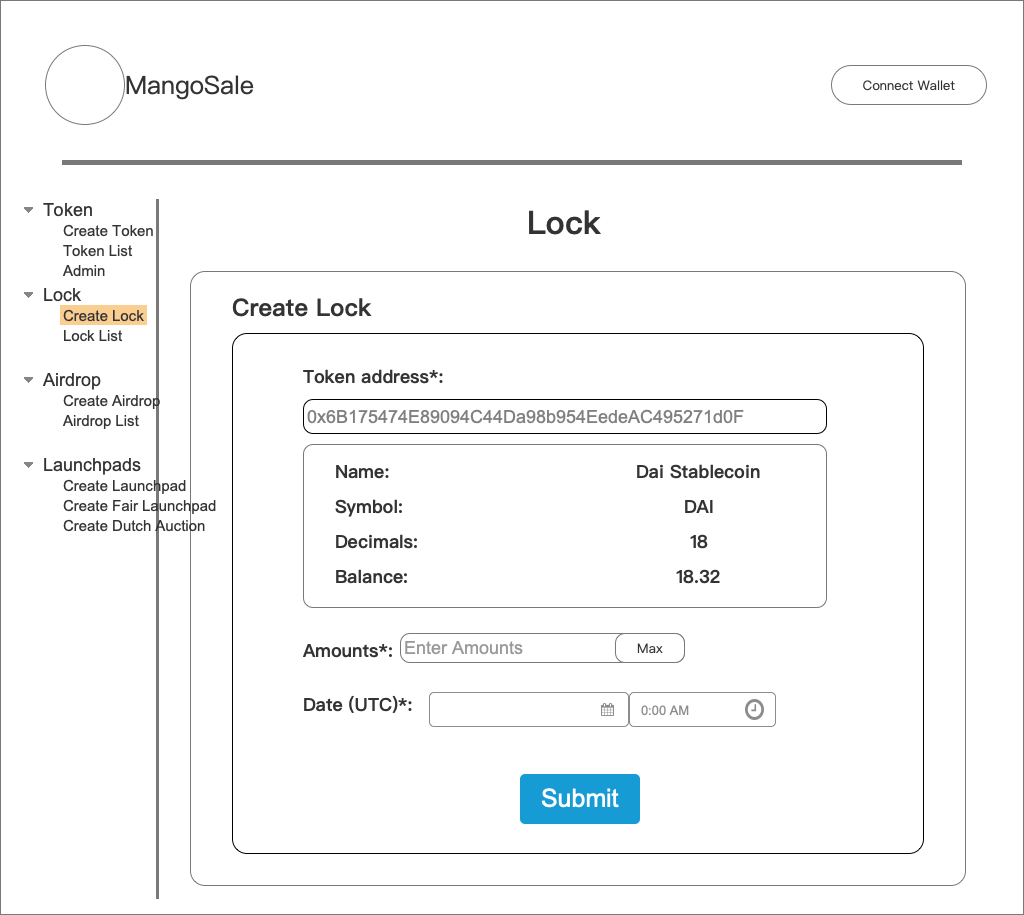This screenshot has width=1024, height=915.
Task: Open Airdrop List in sidebar
Action: [x=101, y=421]
